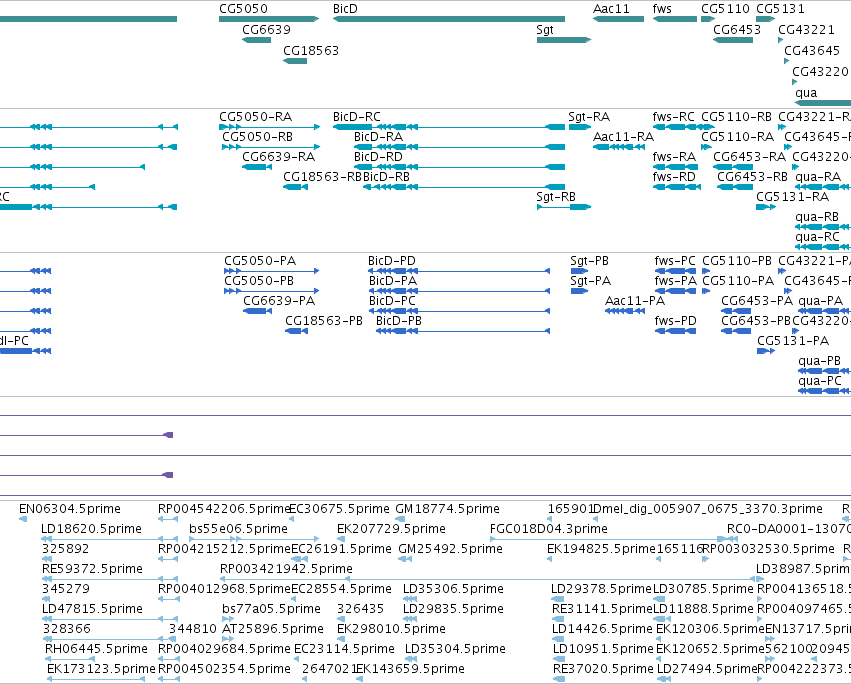Select the qua gene label
This screenshot has height=684, width=851.
point(806,93)
